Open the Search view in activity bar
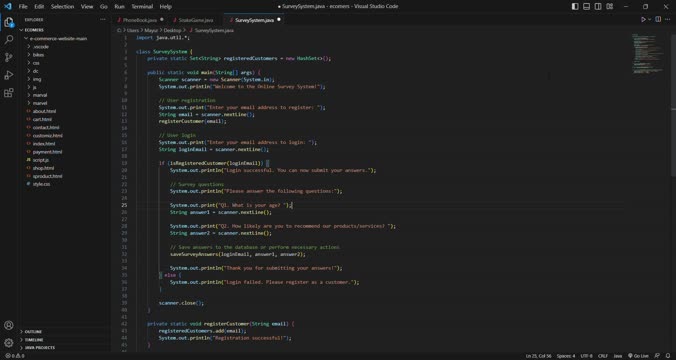The image size is (676, 360). 9,40
